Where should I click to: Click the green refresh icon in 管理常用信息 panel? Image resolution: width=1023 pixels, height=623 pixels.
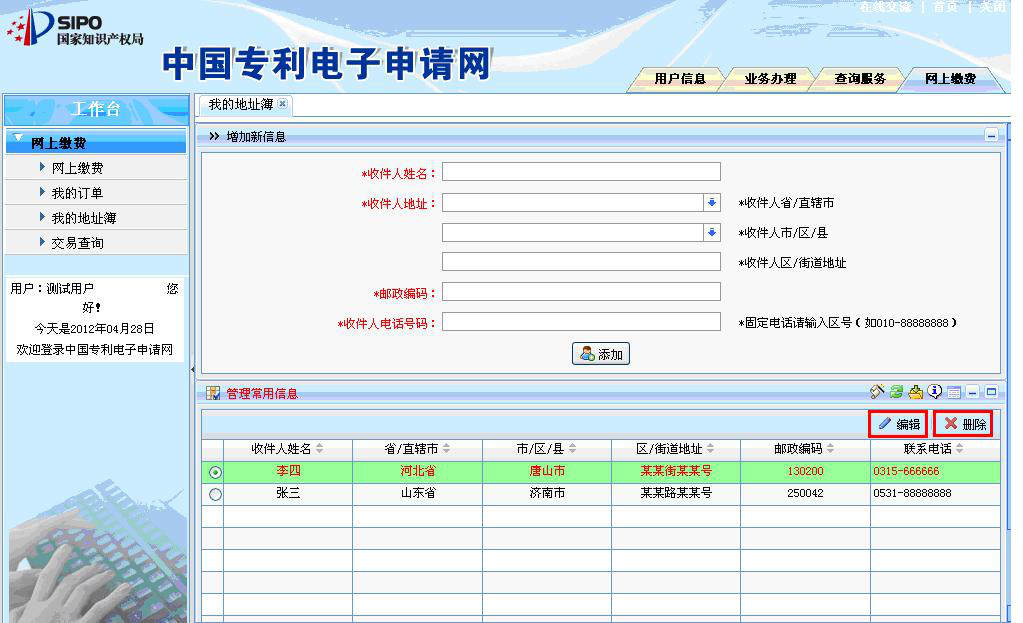pyautogui.click(x=897, y=392)
